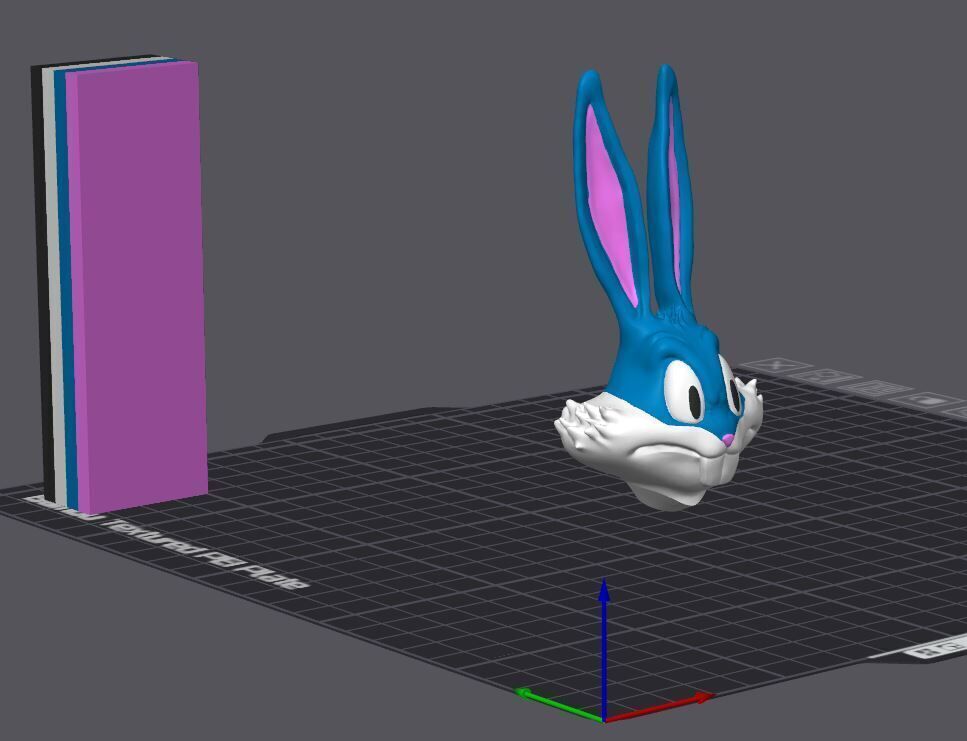Click the plate's auto-orient icon
The width and height of the screenshot is (967, 741).
825,377
